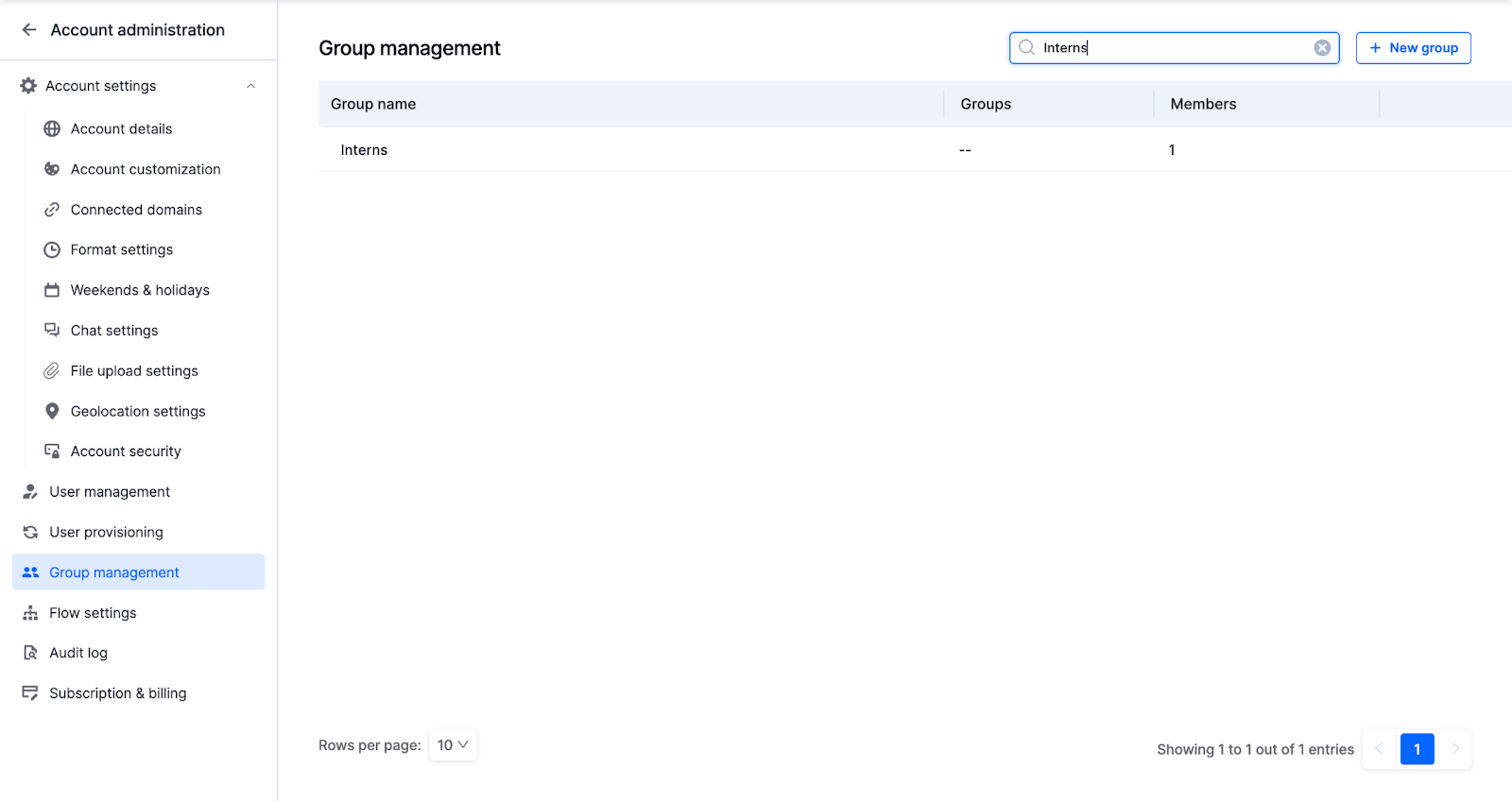Image resolution: width=1512 pixels, height=801 pixels.
Task: Go to next page of groups
Action: pos(1455,749)
